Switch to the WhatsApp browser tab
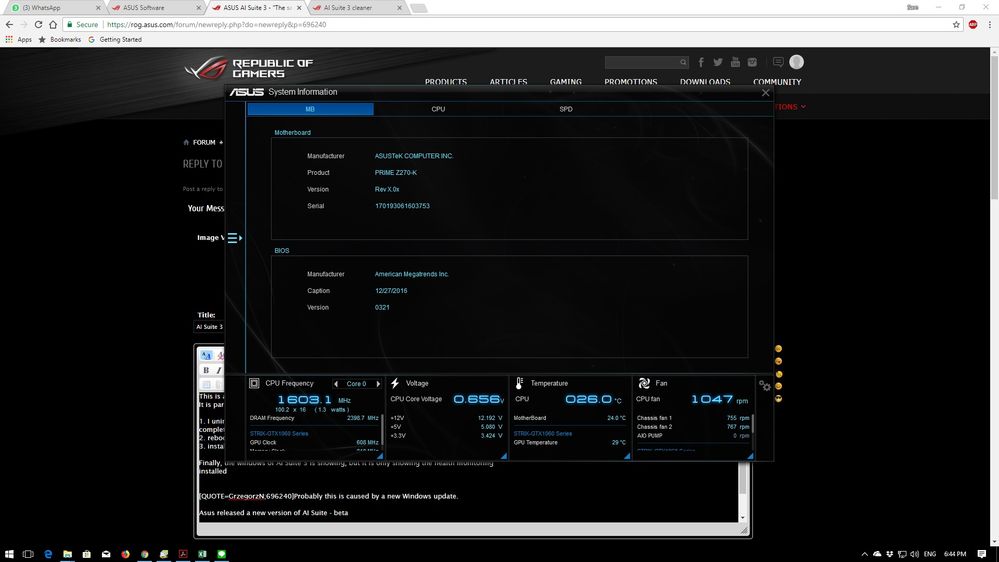This screenshot has width=999, height=562. coord(54,8)
